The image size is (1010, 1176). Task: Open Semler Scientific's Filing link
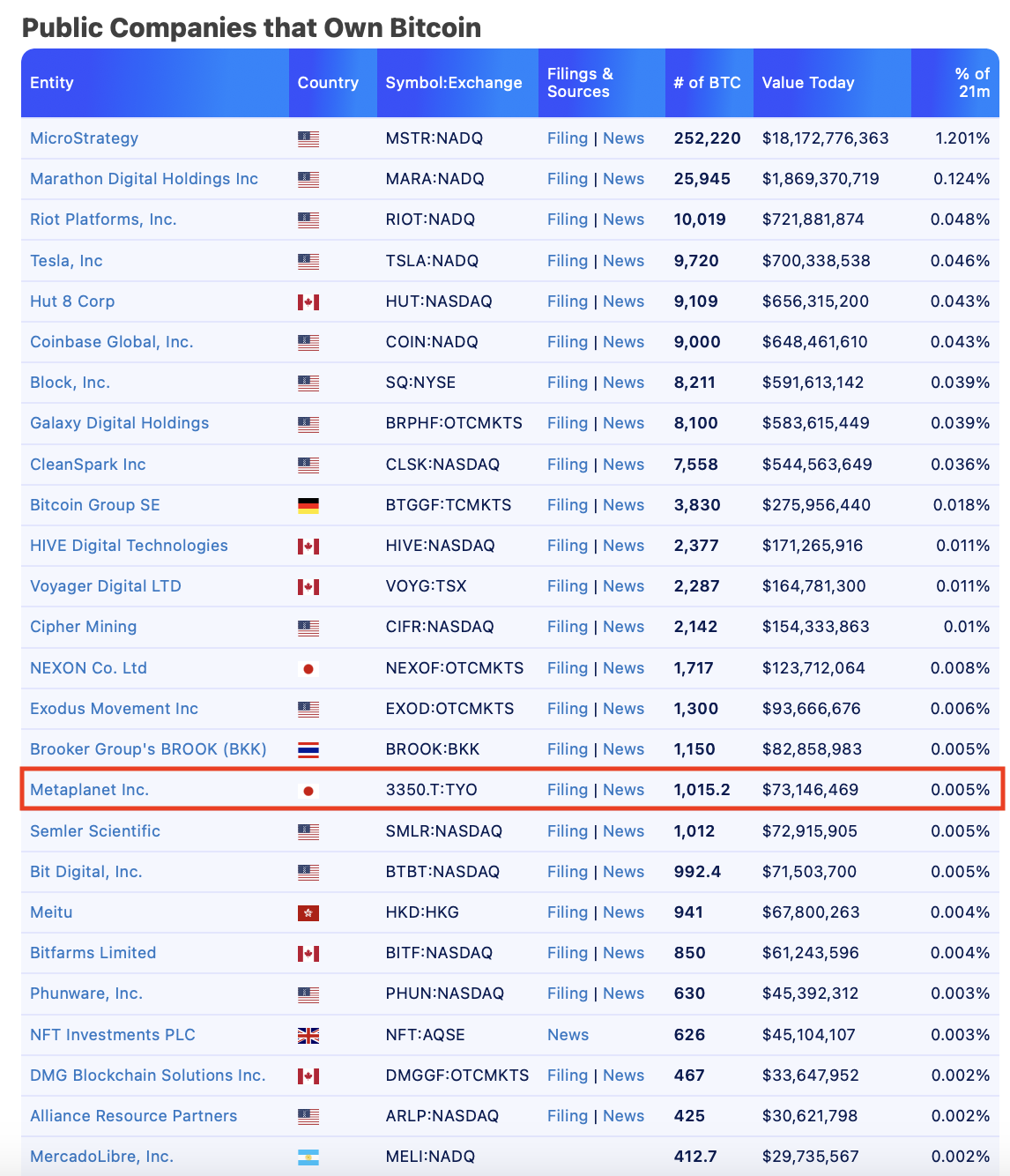pyautogui.click(x=567, y=831)
